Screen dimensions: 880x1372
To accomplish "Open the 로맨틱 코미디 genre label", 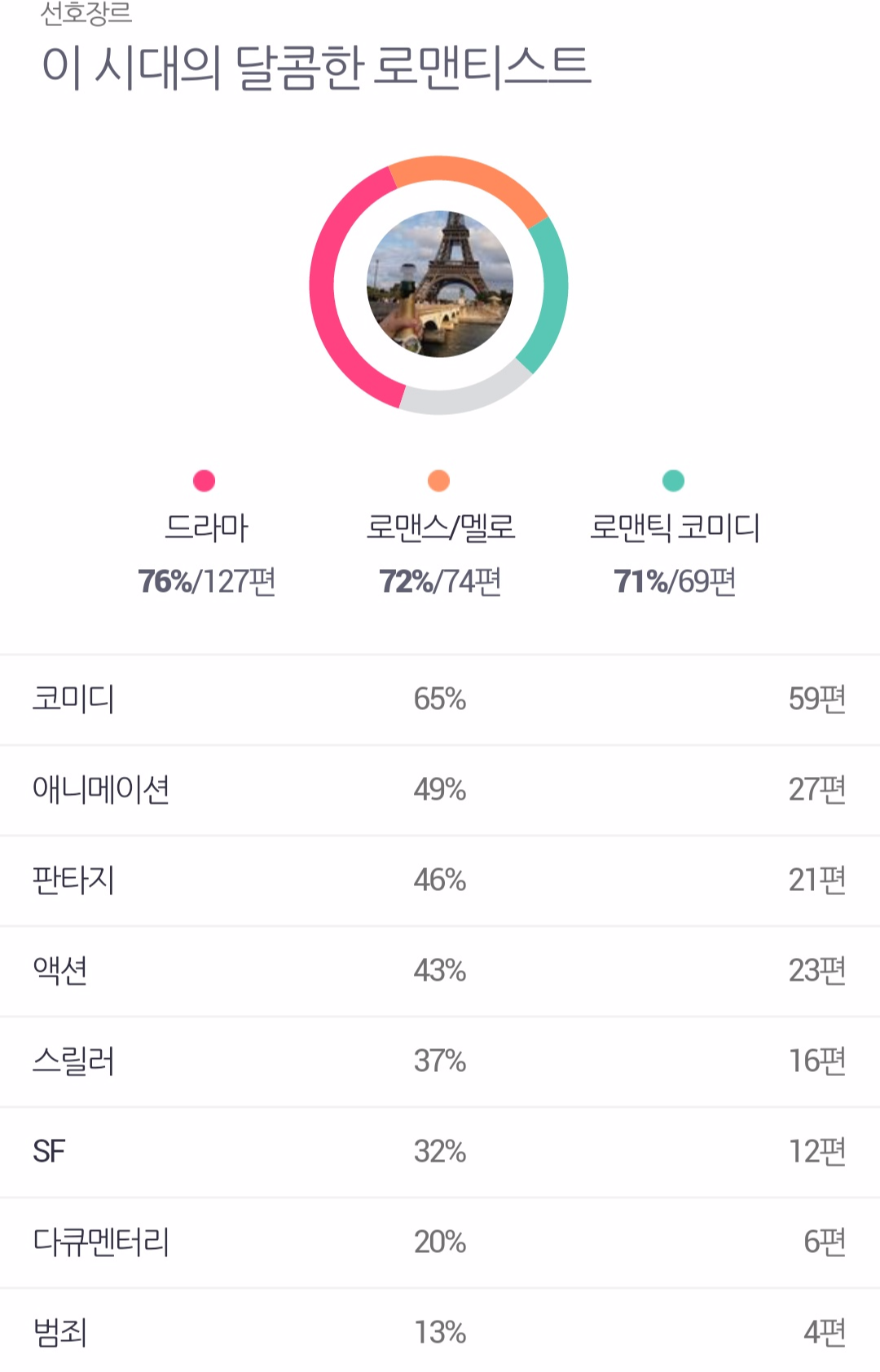I will pyautogui.click(x=675, y=527).
